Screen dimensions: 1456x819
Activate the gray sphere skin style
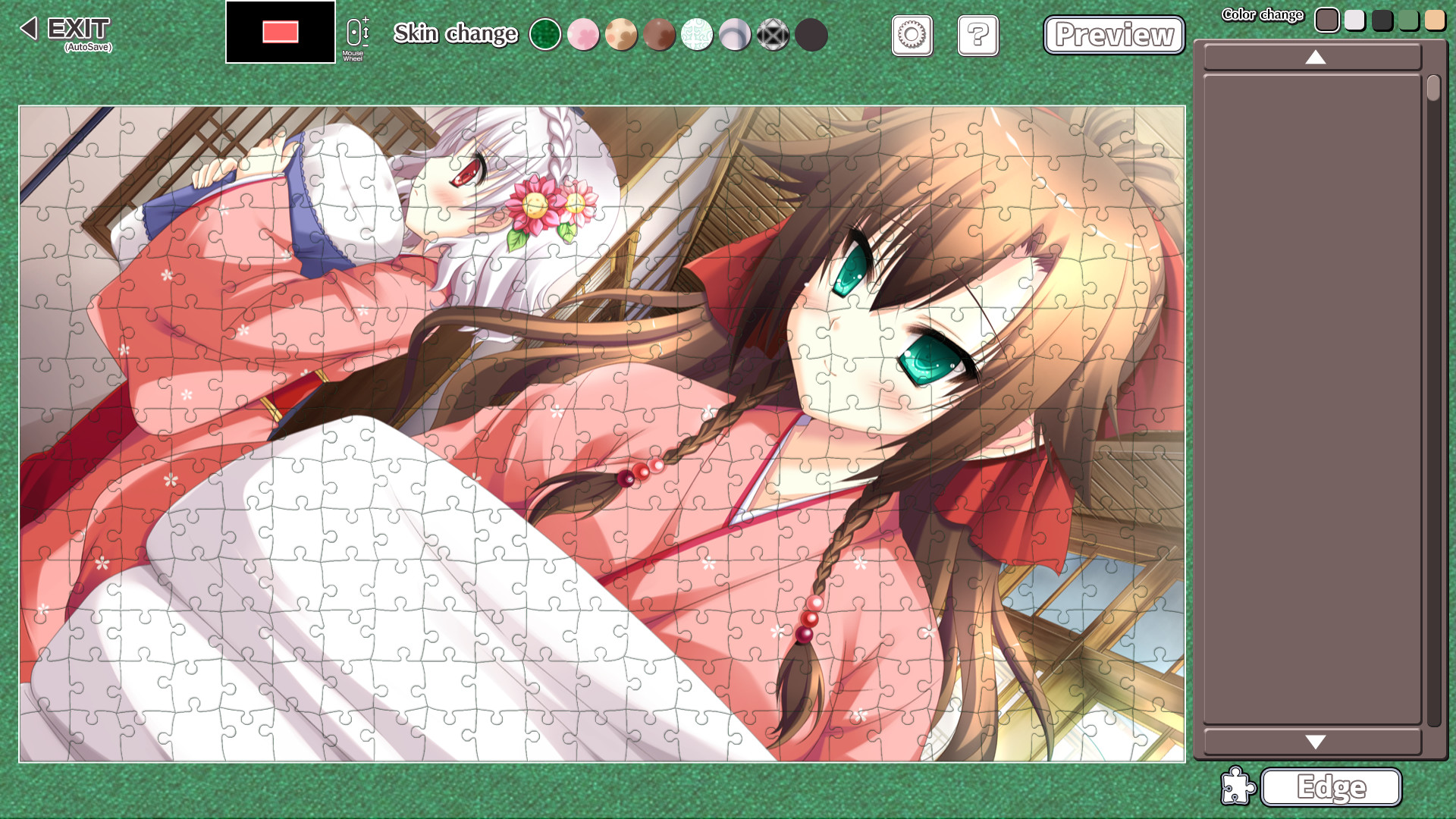click(x=736, y=35)
